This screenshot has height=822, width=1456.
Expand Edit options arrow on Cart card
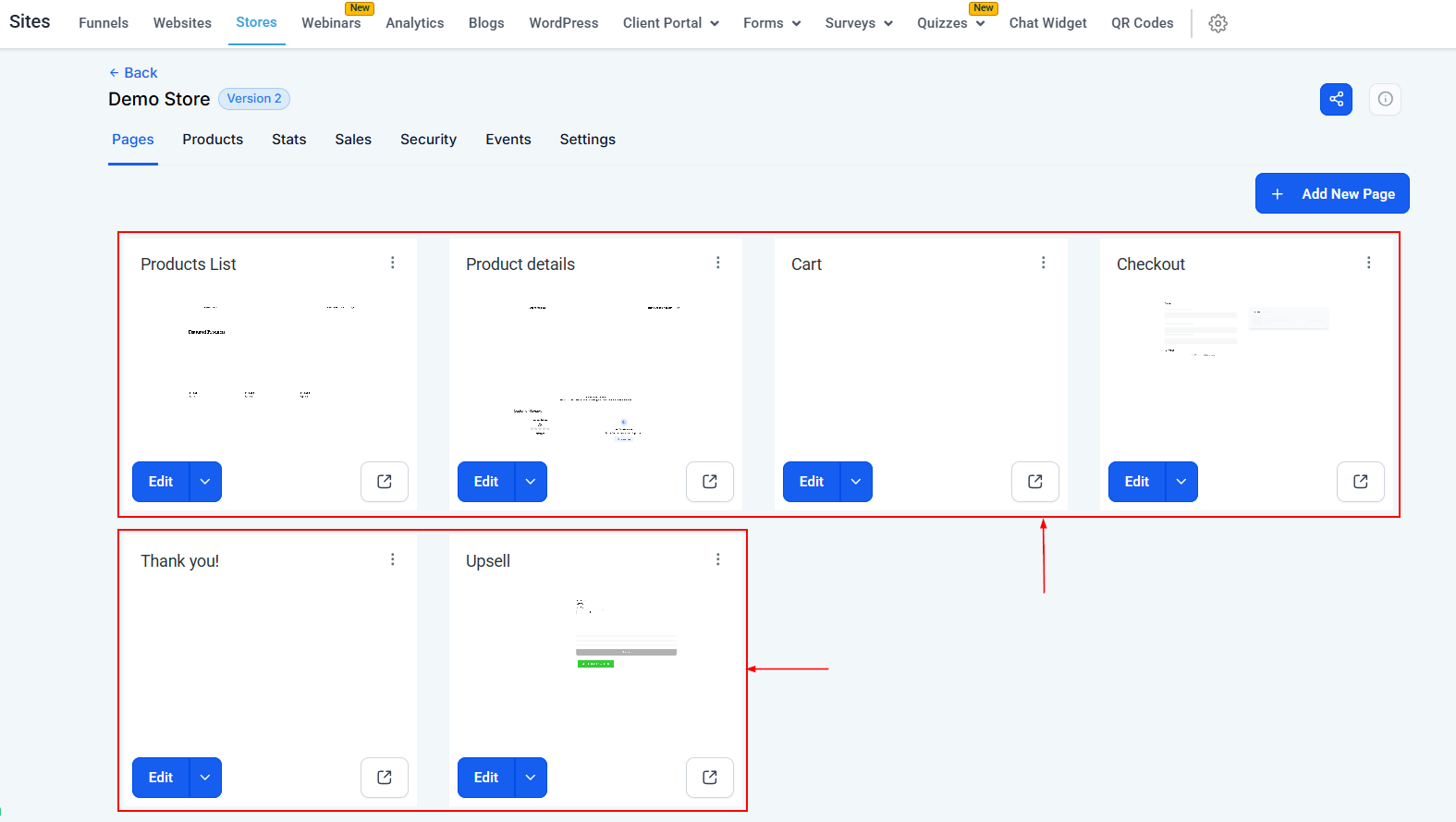[x=856, y=482]
